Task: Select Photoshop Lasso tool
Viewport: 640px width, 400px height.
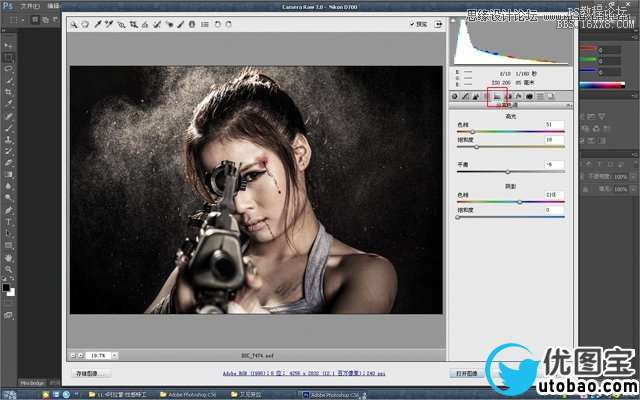Action: coord(9,69)
